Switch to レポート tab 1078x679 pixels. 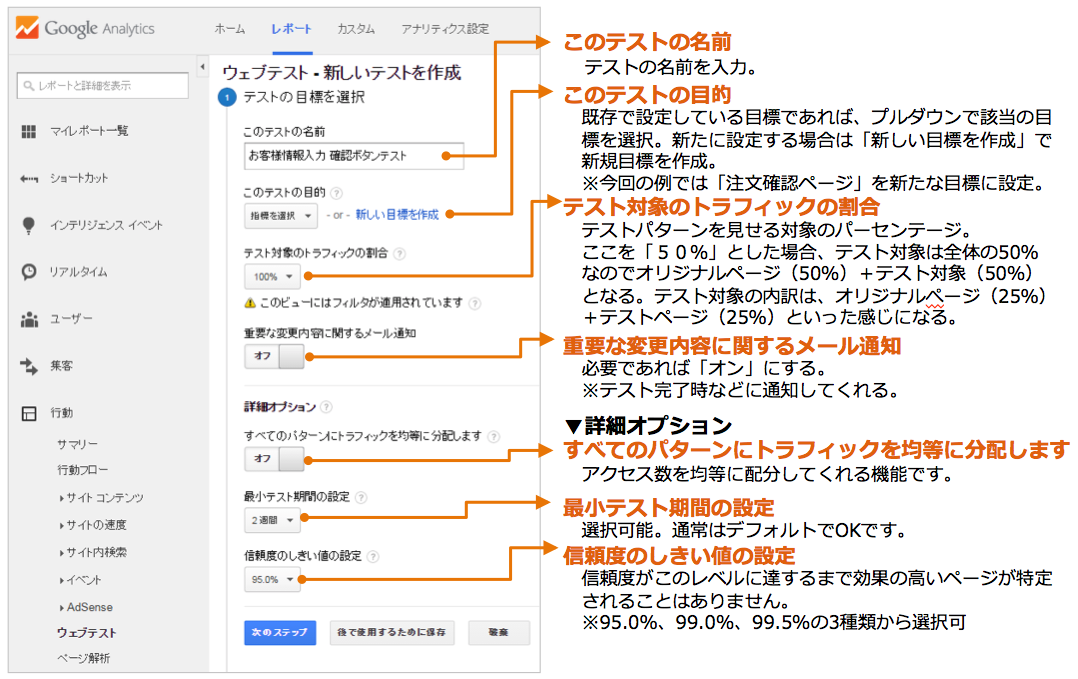coord(292,29)
